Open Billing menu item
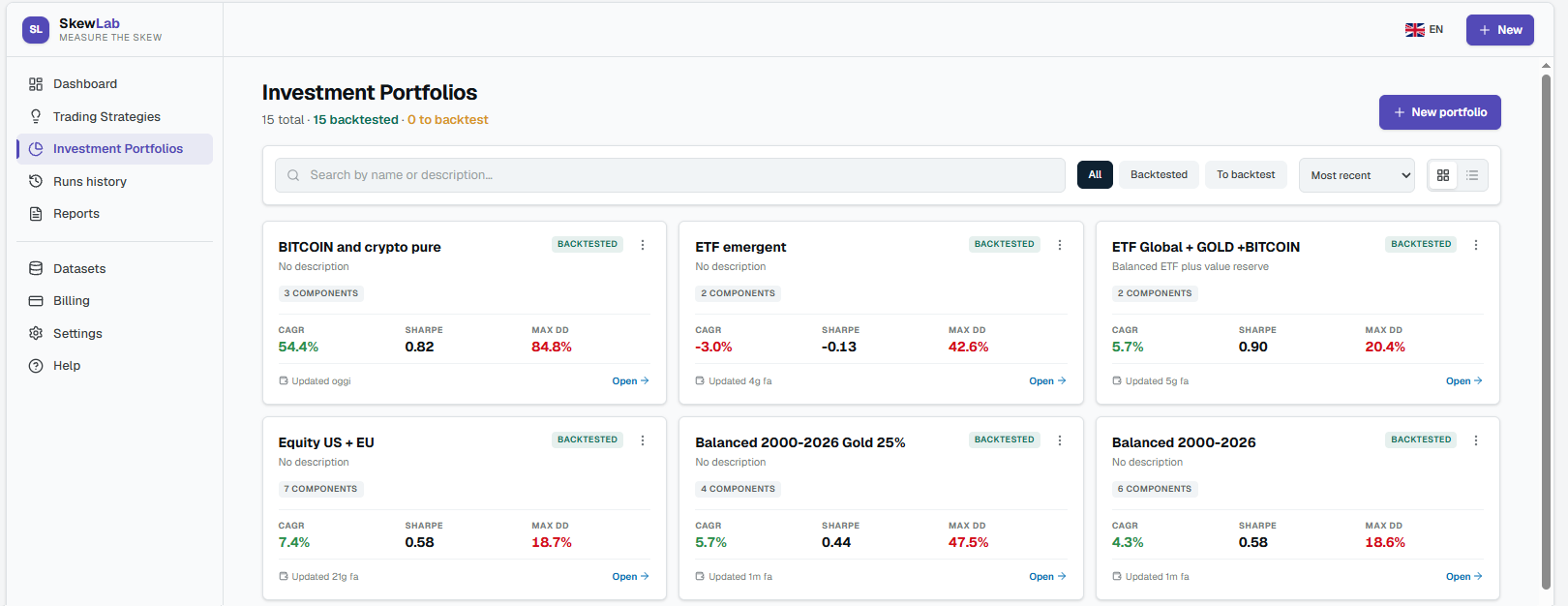 click(114, 301)
